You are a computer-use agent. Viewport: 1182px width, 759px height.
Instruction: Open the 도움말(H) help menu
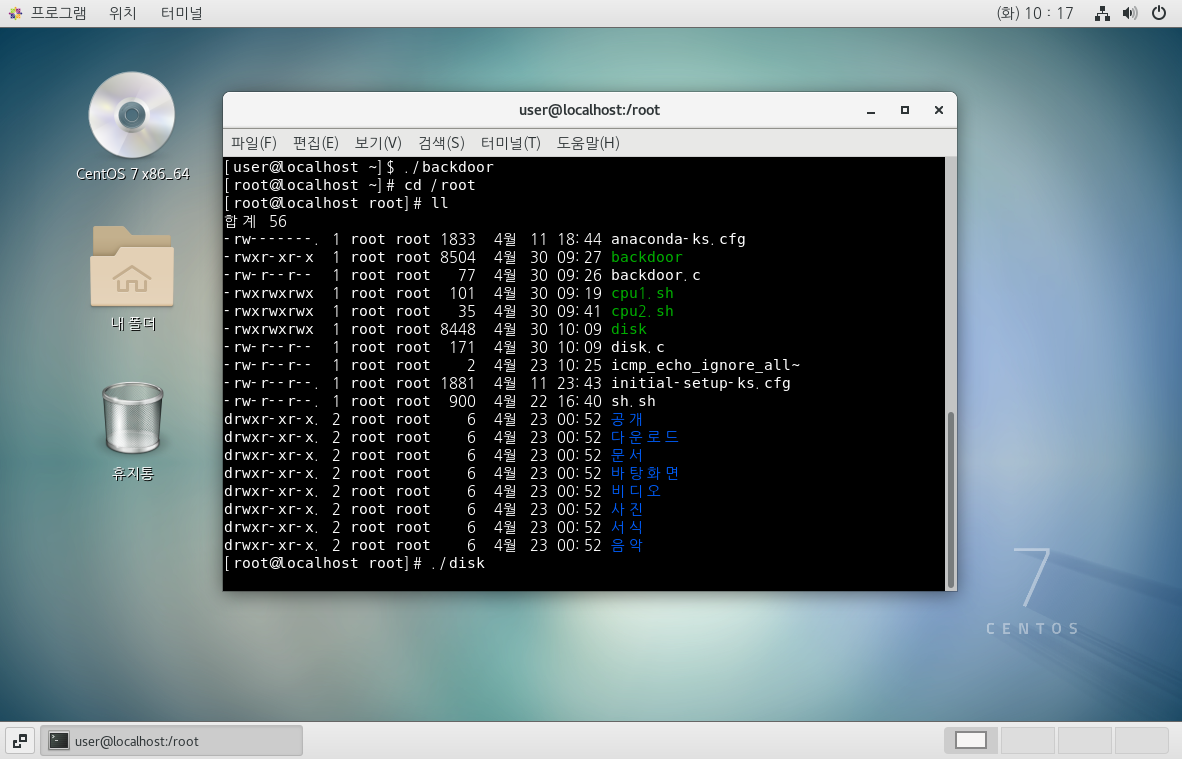point(588,142)
